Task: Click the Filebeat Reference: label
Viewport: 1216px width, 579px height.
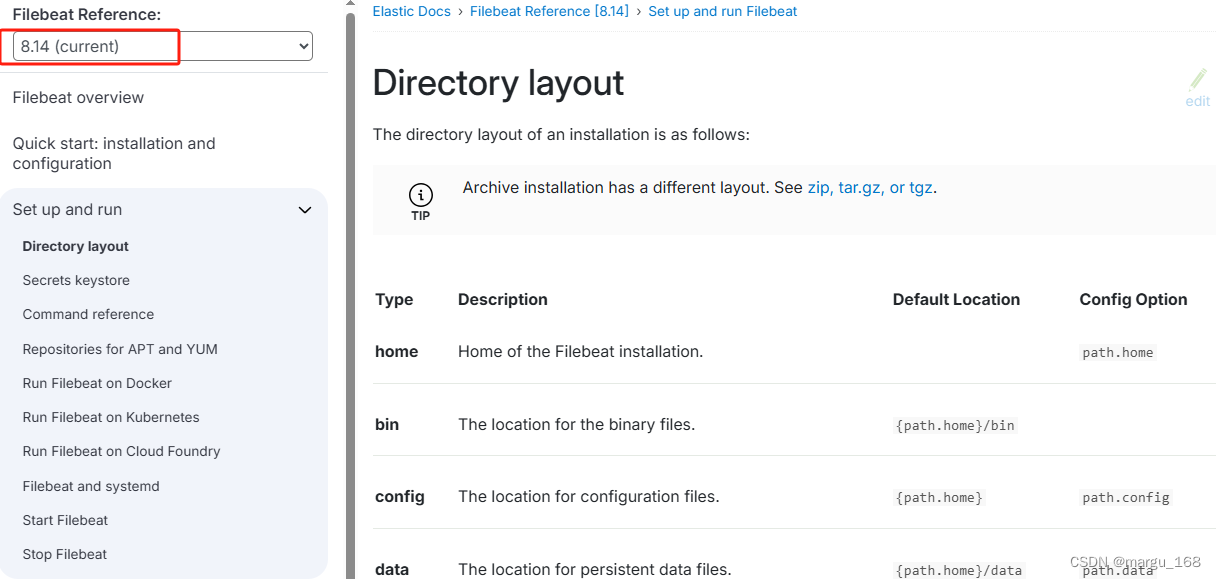Action: click(x=86, y=14)
